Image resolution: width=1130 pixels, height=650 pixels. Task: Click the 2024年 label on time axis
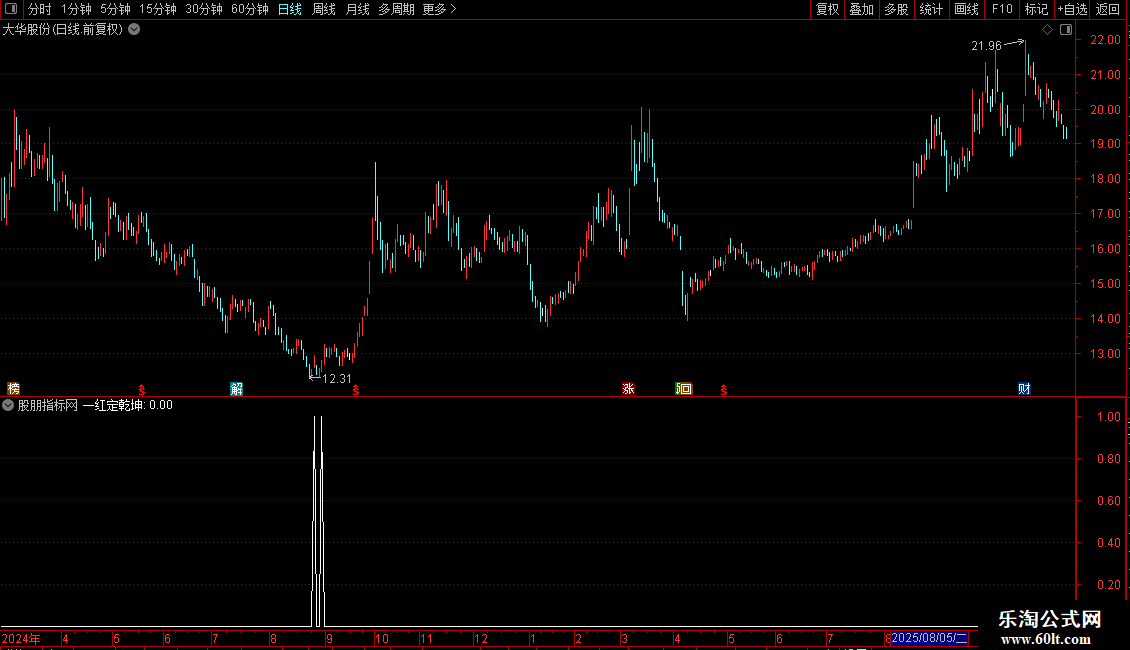point(21,638)
